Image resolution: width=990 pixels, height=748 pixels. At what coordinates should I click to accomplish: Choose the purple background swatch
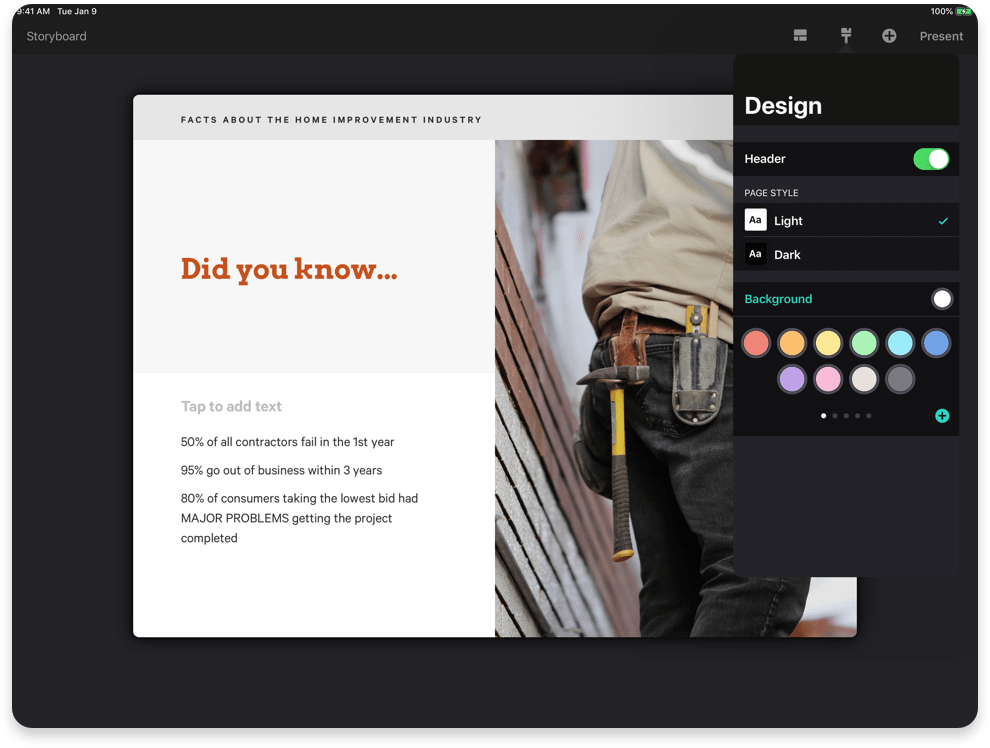[792, 379]
